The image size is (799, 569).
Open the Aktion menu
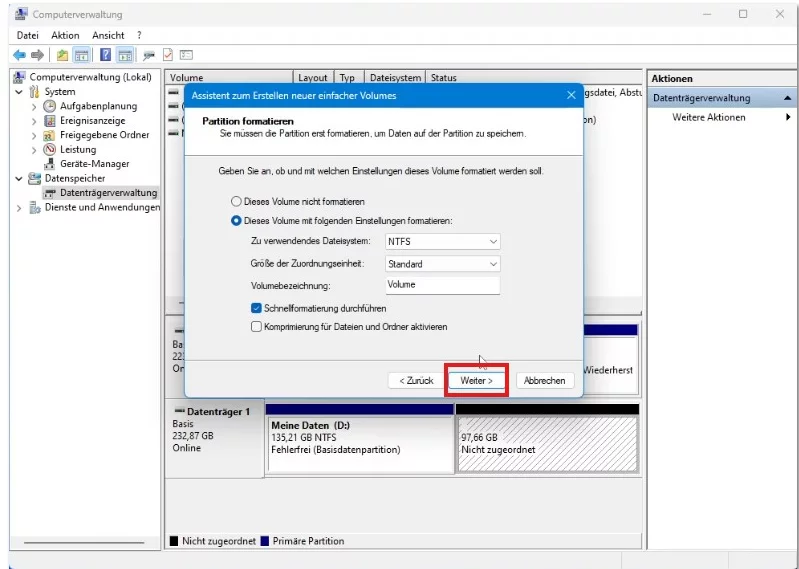[x=65, y=35]
